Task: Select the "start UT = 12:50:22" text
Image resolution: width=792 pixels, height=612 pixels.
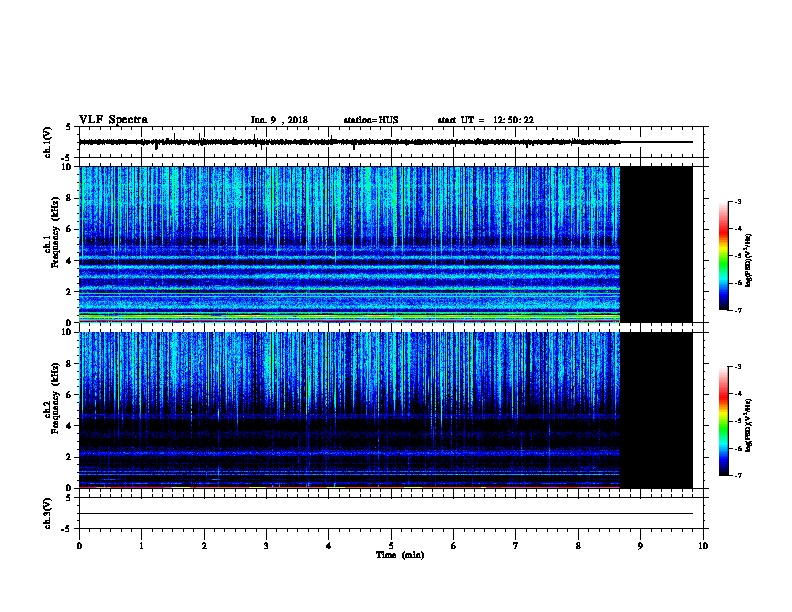Action: (485, 120)
